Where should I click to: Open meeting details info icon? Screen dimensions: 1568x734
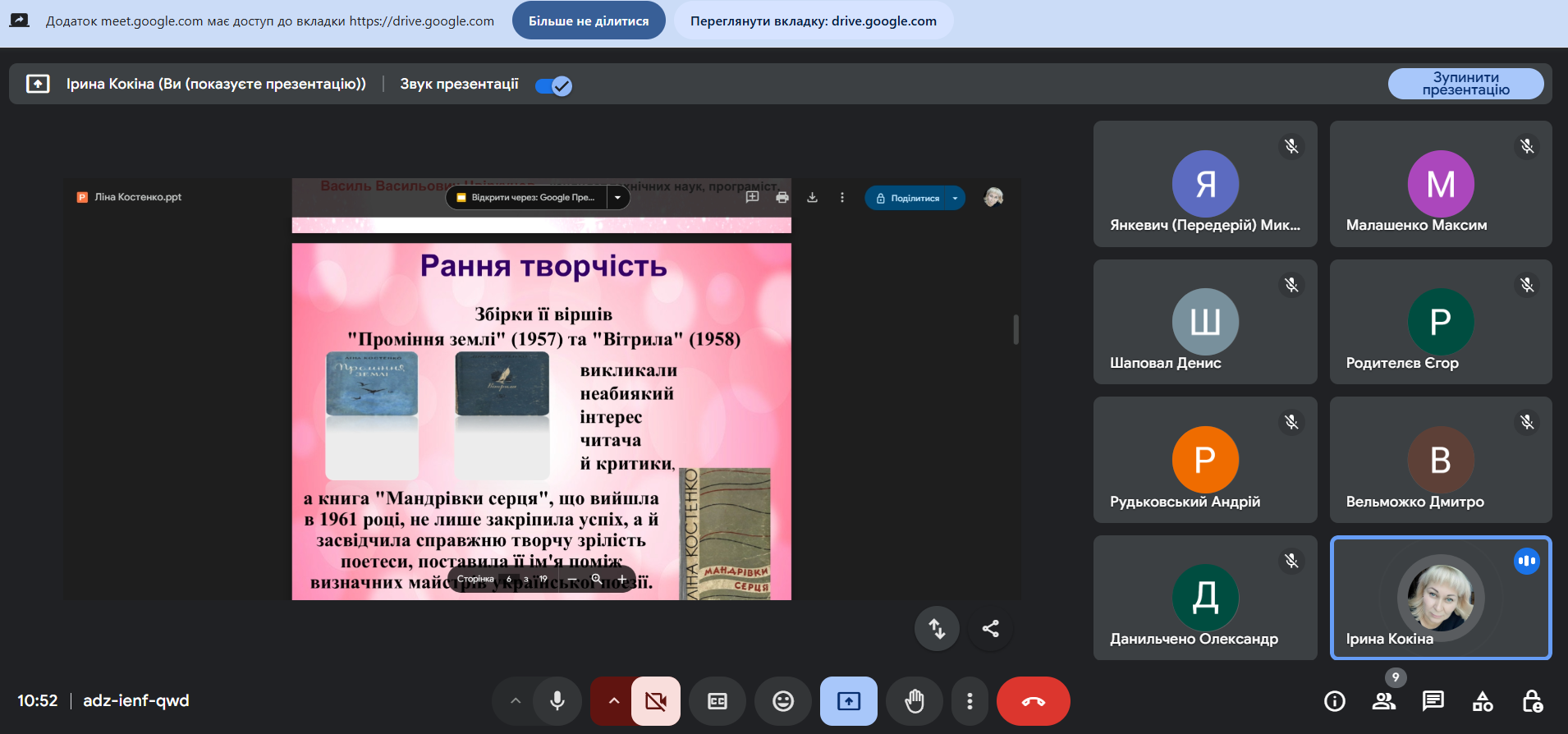tap(1335, 701)
